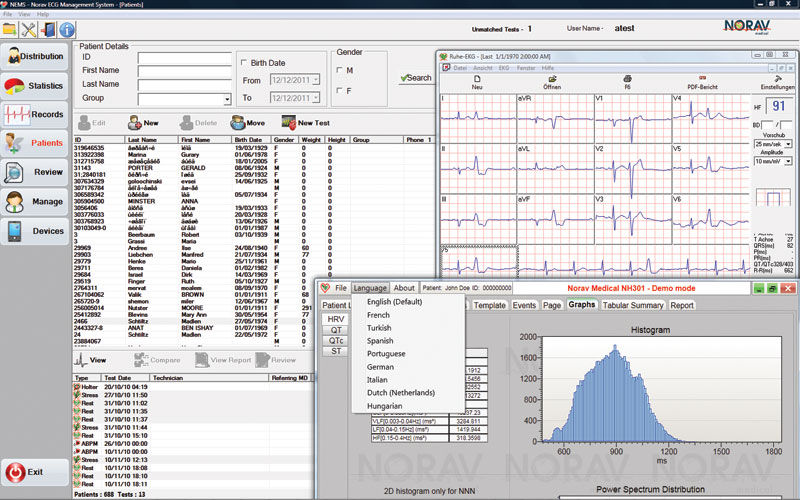
Task: Click the blue info icon in toolbar
Action: pos(68,29)
